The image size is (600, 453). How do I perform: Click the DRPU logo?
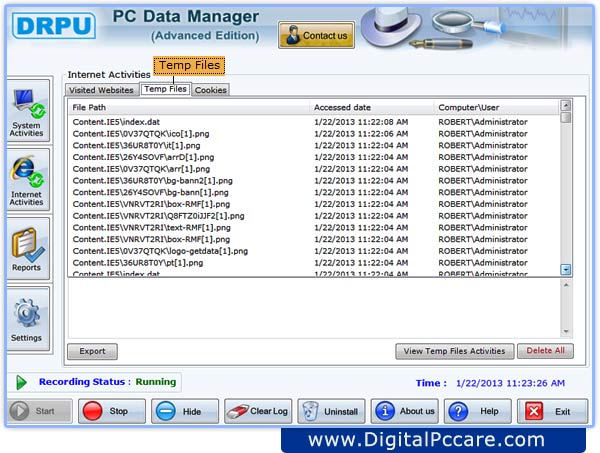pos(54,26)
